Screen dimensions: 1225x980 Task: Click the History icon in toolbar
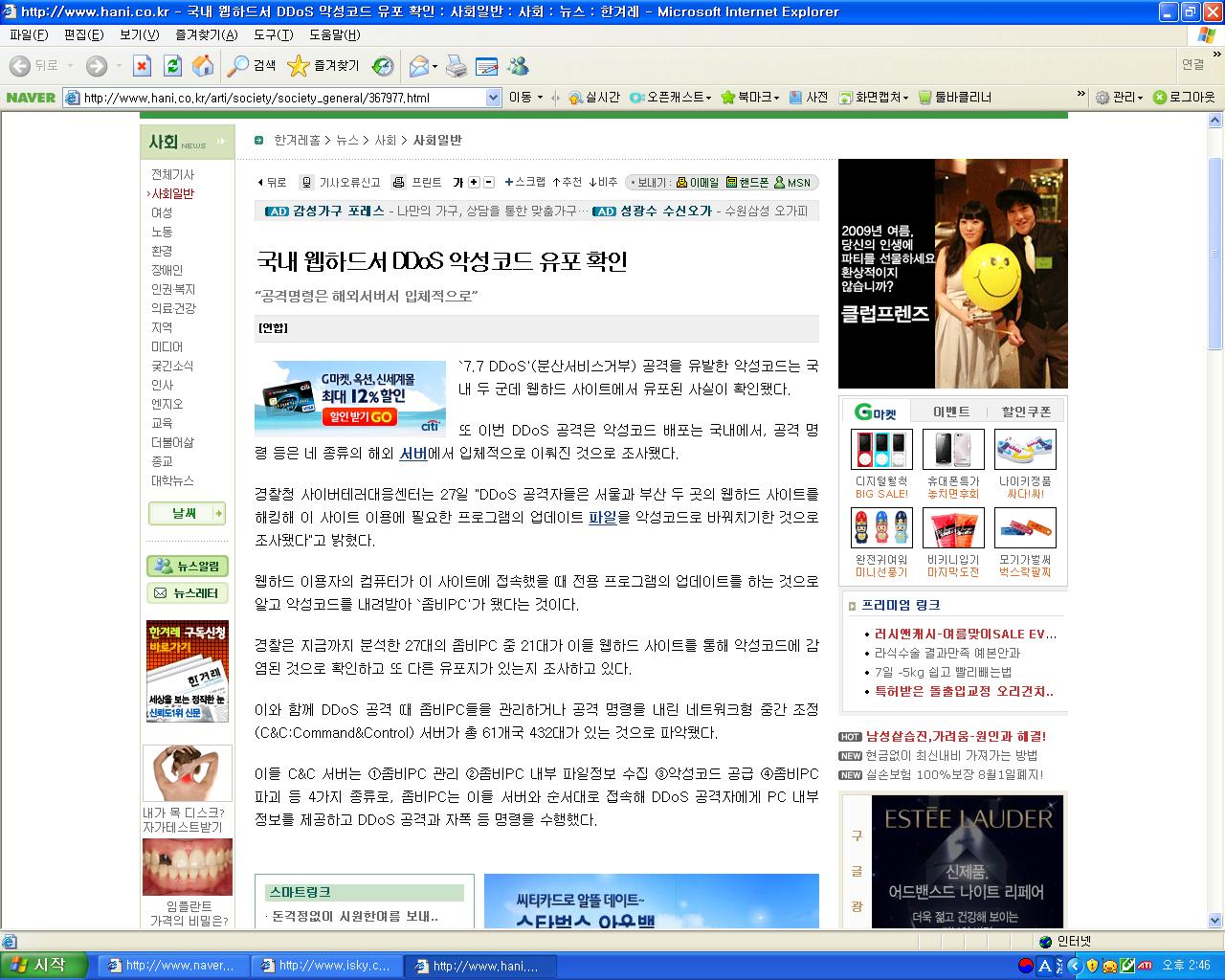(383, 66)
